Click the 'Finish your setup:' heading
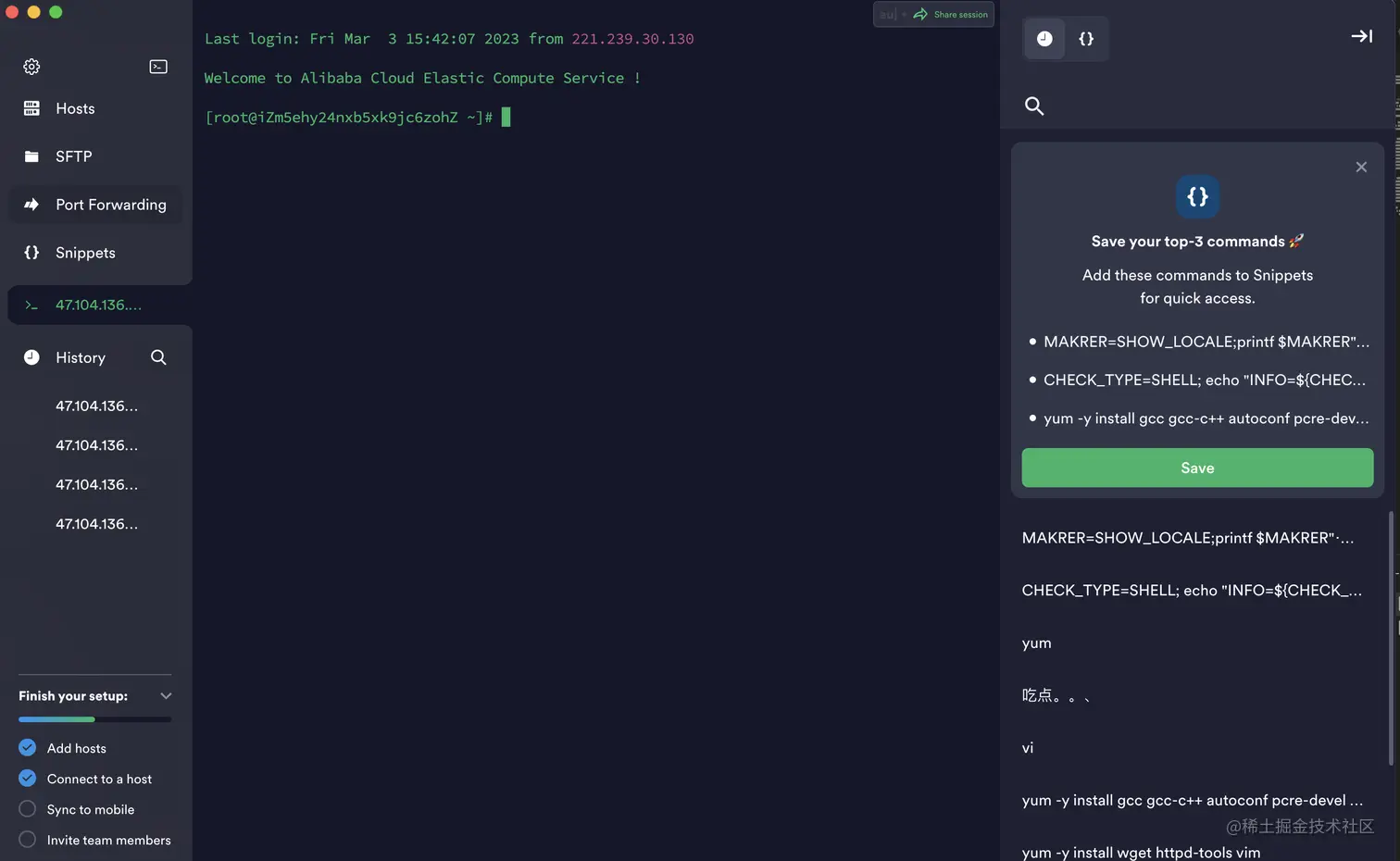 tap(73, 696)
